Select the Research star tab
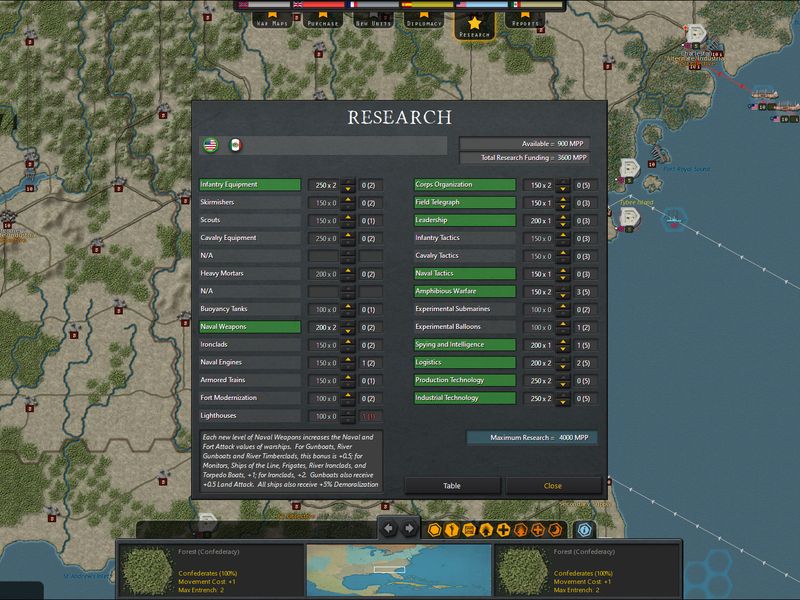Screen dimensions: 800x600 click(x=474, y=26)
